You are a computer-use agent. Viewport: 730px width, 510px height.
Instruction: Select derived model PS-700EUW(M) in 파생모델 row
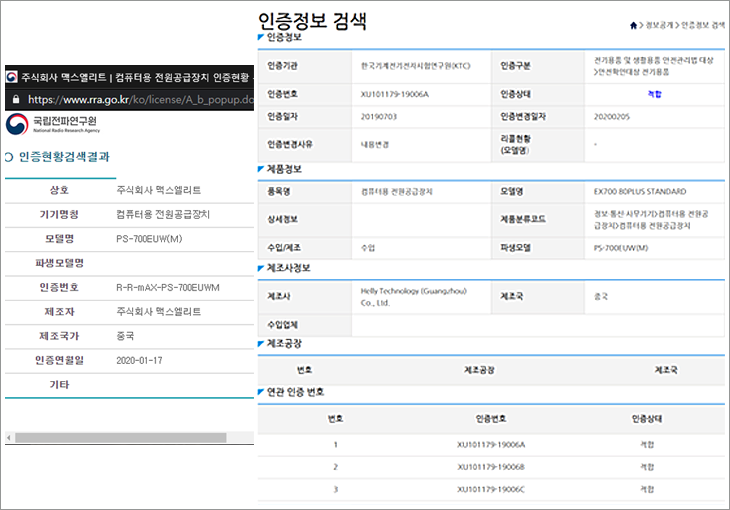coord(621,248)
